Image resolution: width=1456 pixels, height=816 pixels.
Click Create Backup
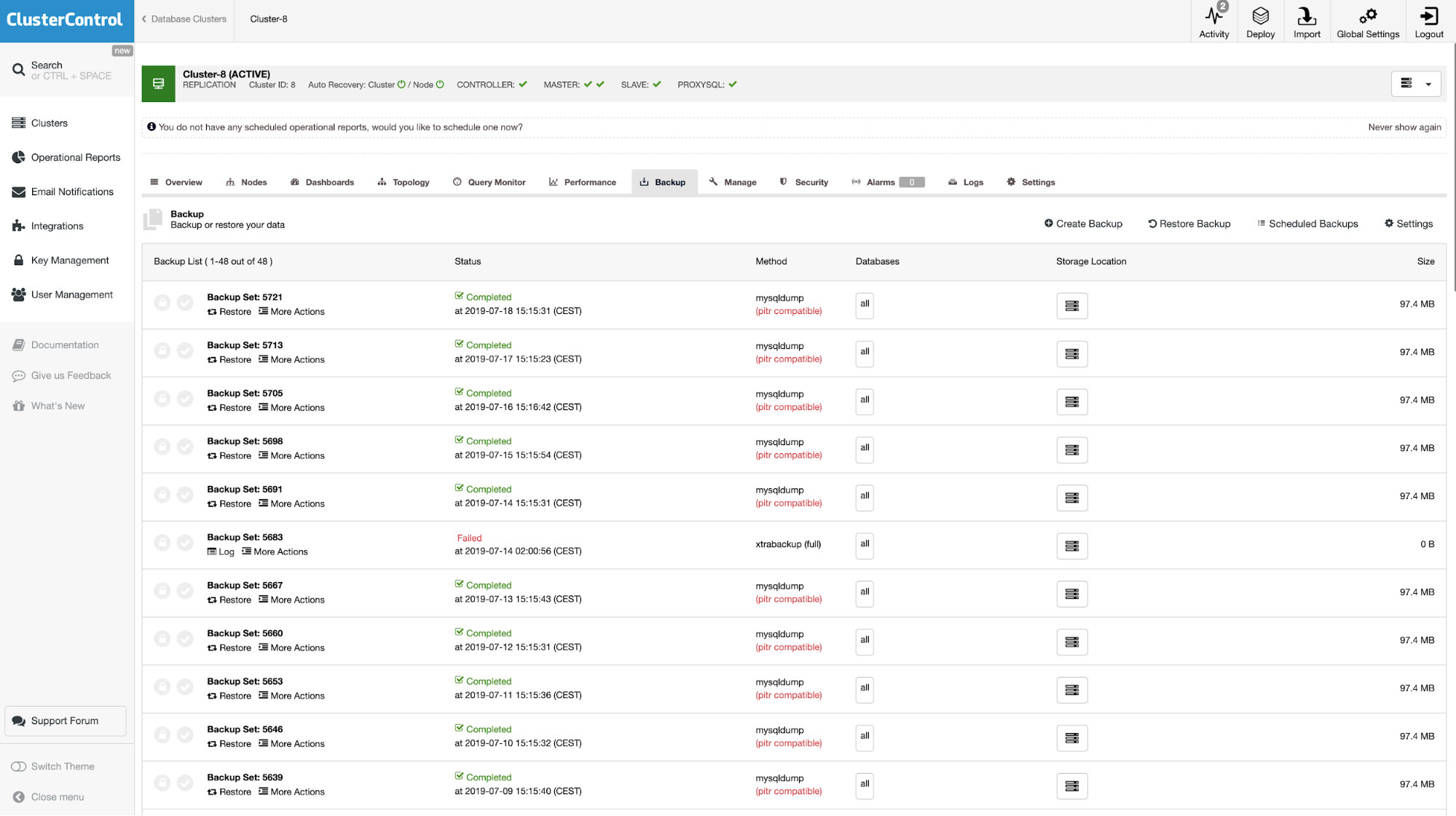pos(1083,224)
